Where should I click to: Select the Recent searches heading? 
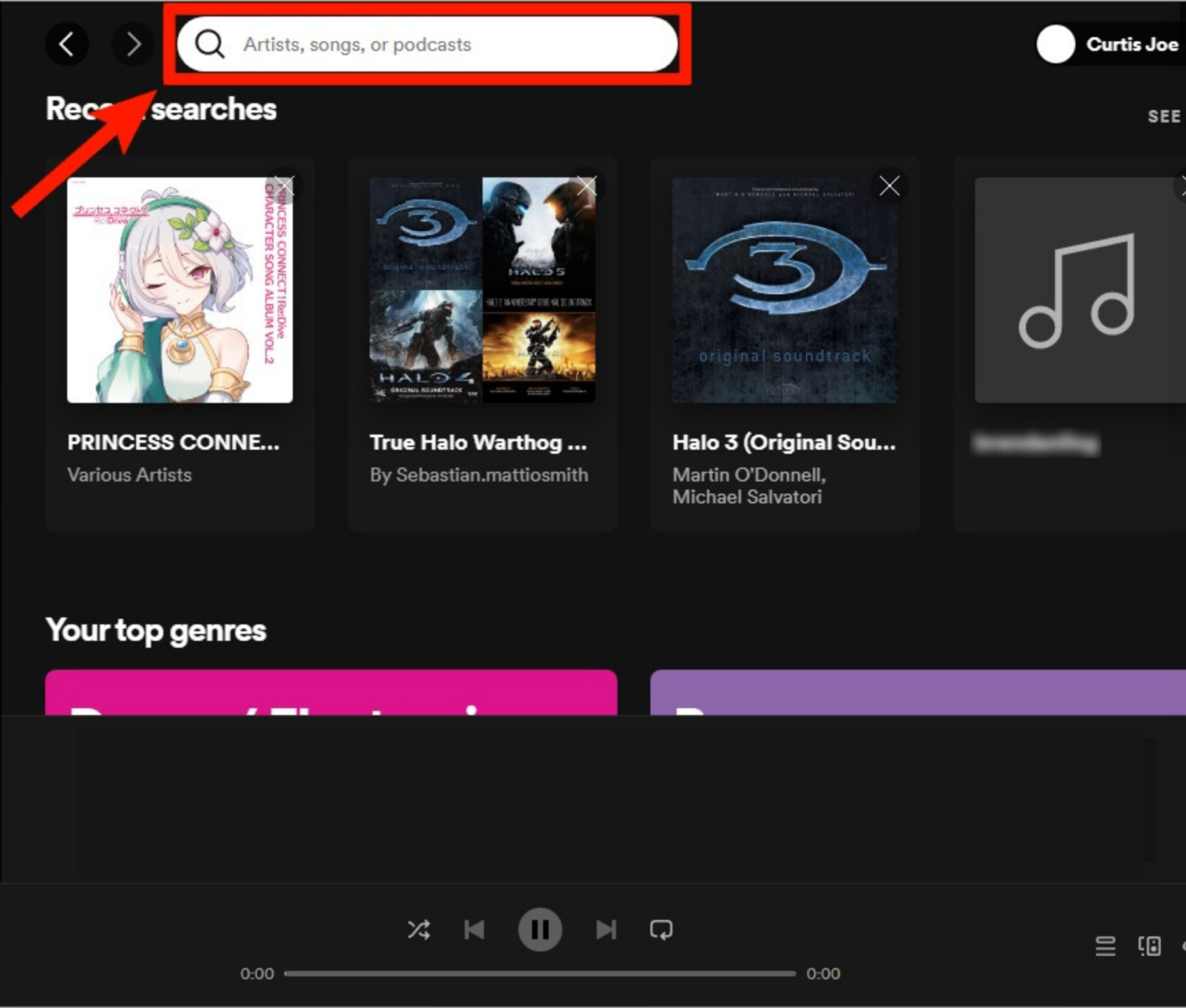tap(161, 109)
